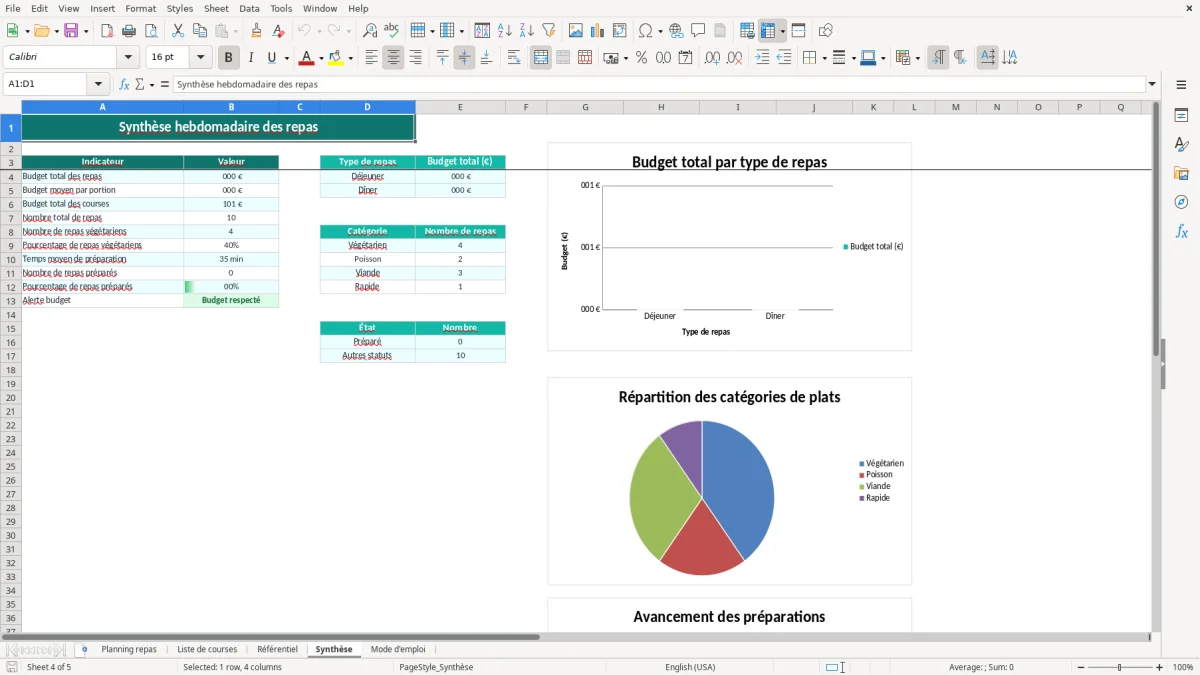Expand the formula bar arrow
Image resolution: width=1200 pixels, height=675 pixels.
1152,84
